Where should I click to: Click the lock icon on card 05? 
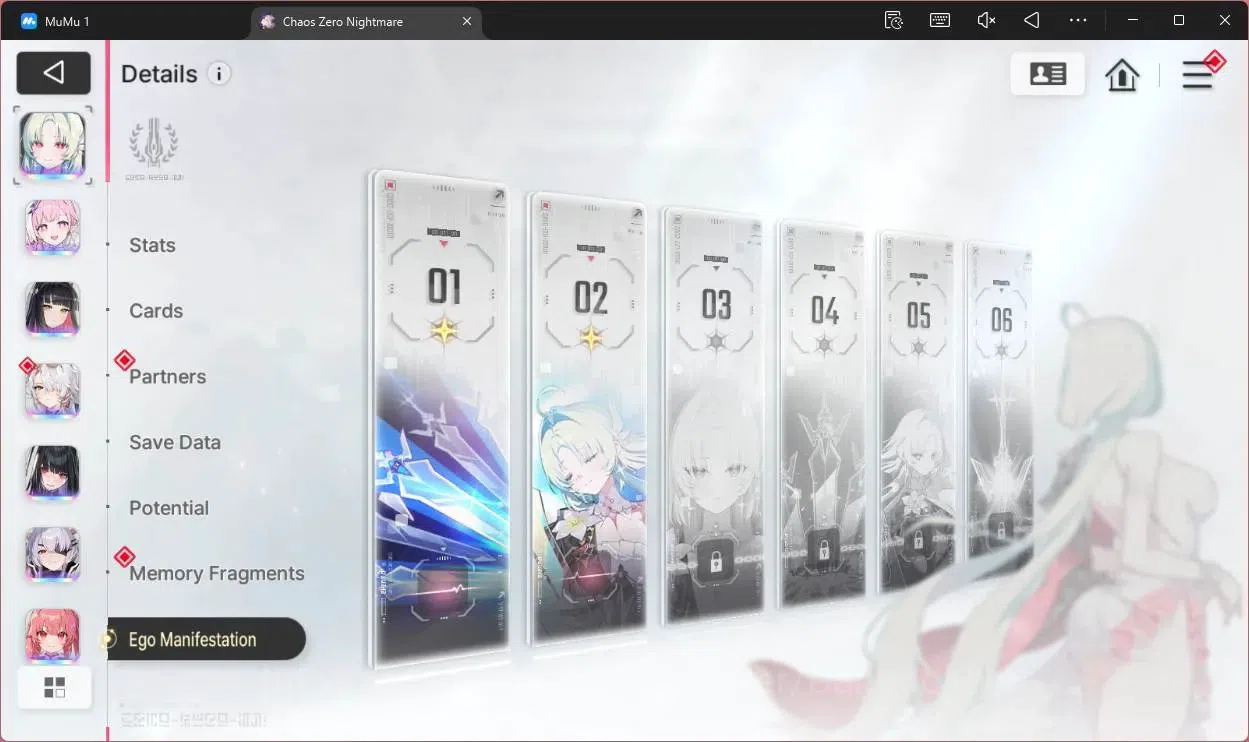[918, 541]
